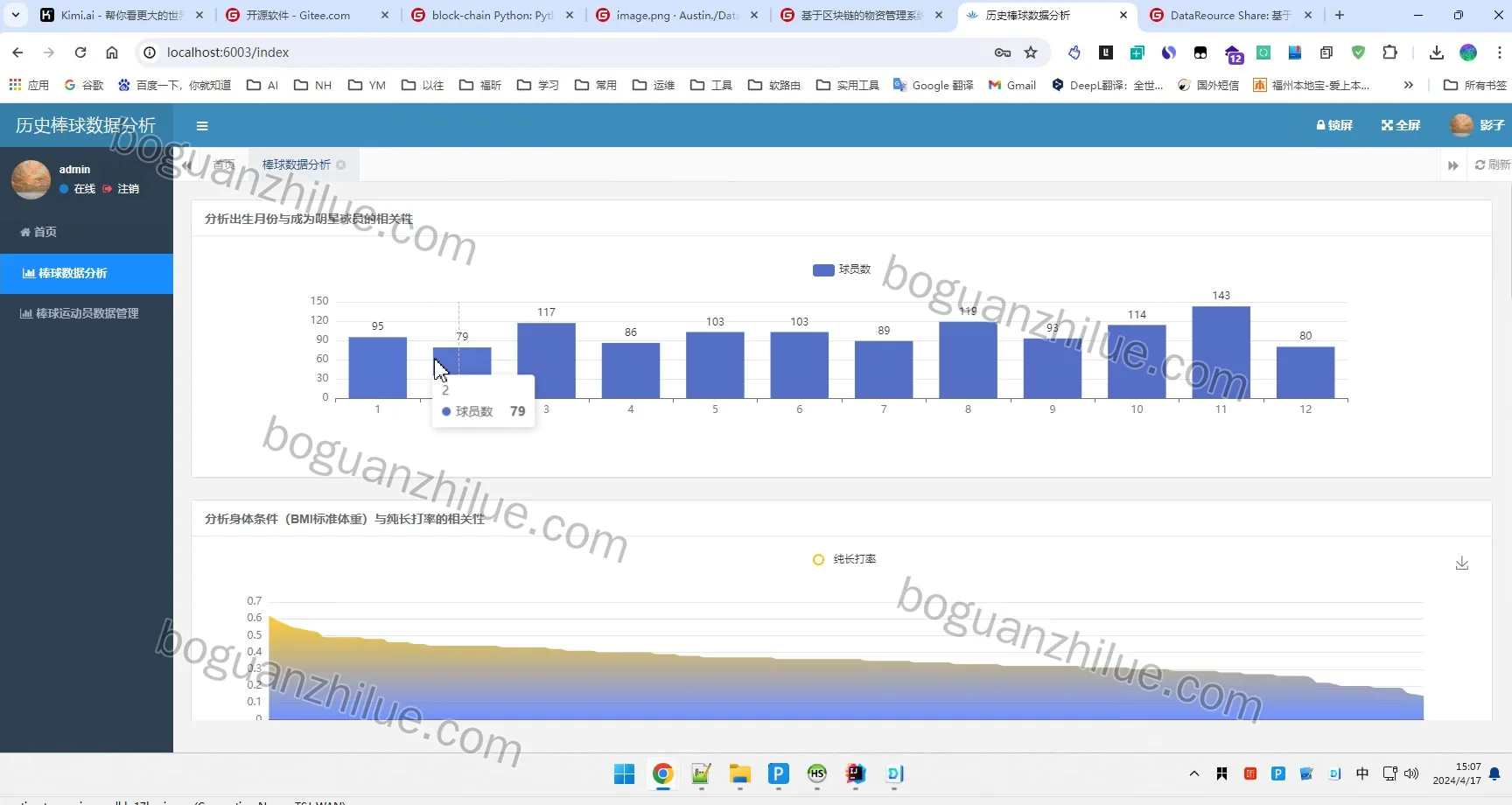The image size is (1512, 805).
Task: Bookmark this page with the star icon
Action: click(1031, 52)
